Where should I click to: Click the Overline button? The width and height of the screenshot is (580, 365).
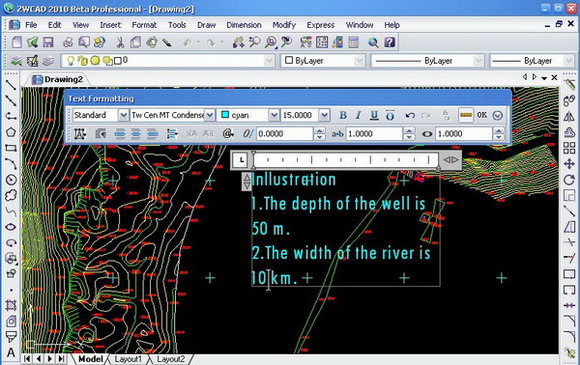point(390,115)
